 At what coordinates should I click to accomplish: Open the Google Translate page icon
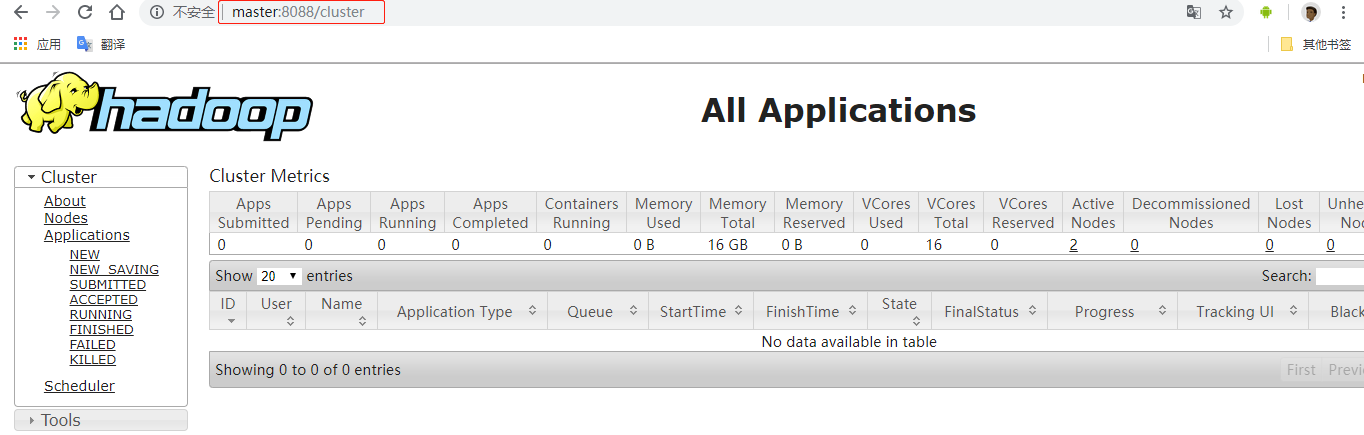[x=1193, y=13]
